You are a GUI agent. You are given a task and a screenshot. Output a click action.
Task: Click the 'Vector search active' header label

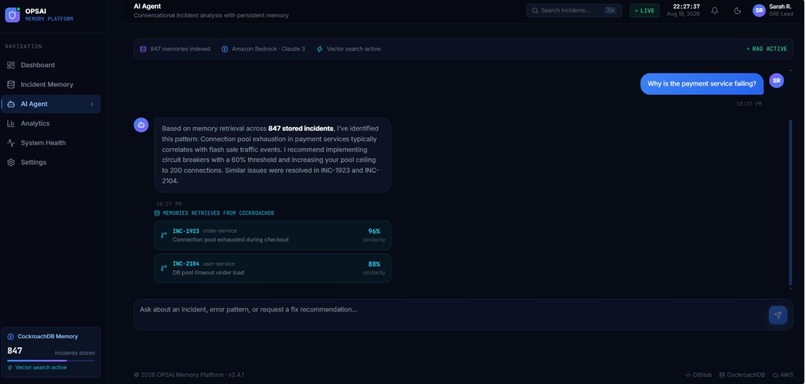click(354, 49)
